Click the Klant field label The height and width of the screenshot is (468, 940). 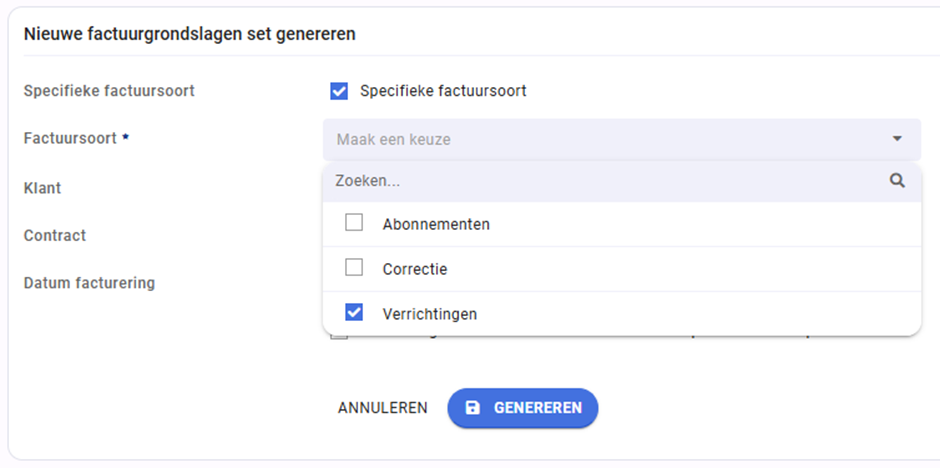click(x=42, y=187)
